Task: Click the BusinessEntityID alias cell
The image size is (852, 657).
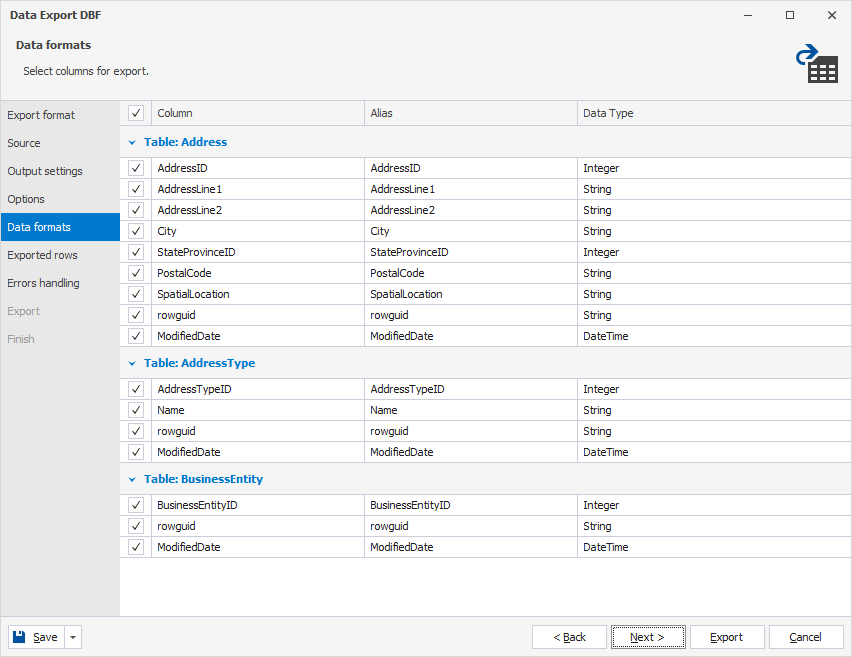Action: (471, 505)
